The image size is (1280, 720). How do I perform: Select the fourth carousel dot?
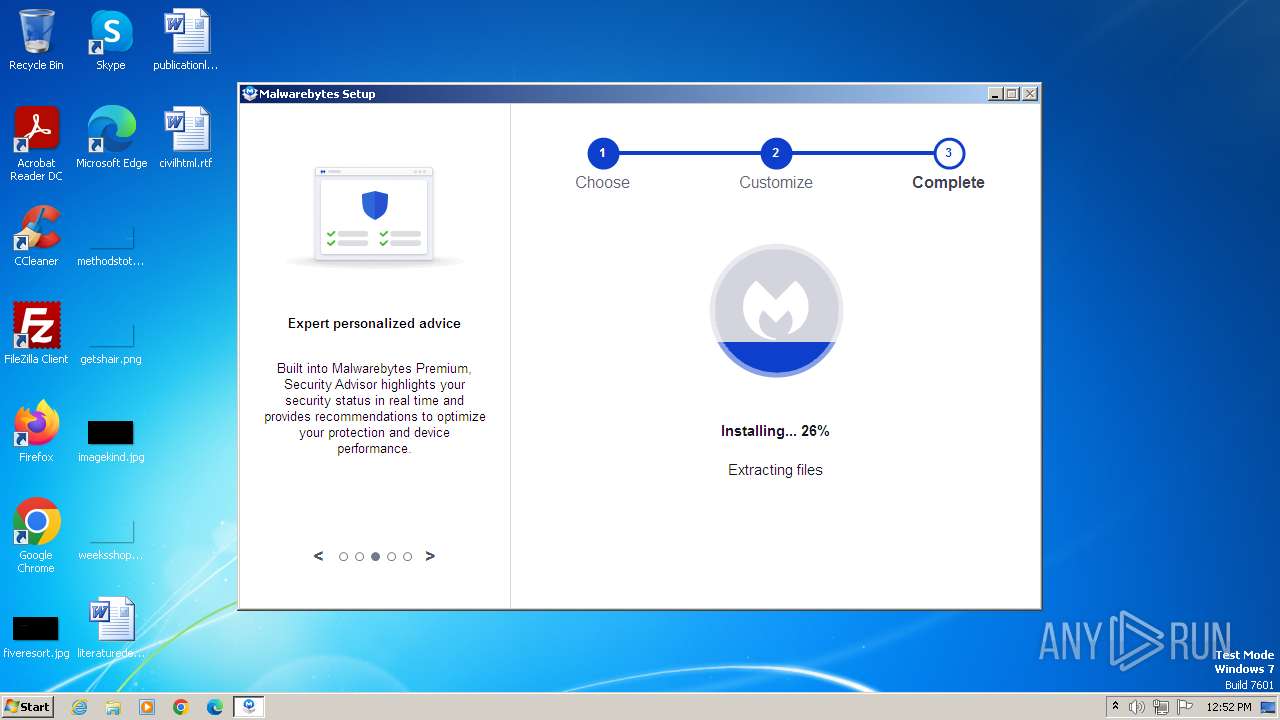pos(391,557)
